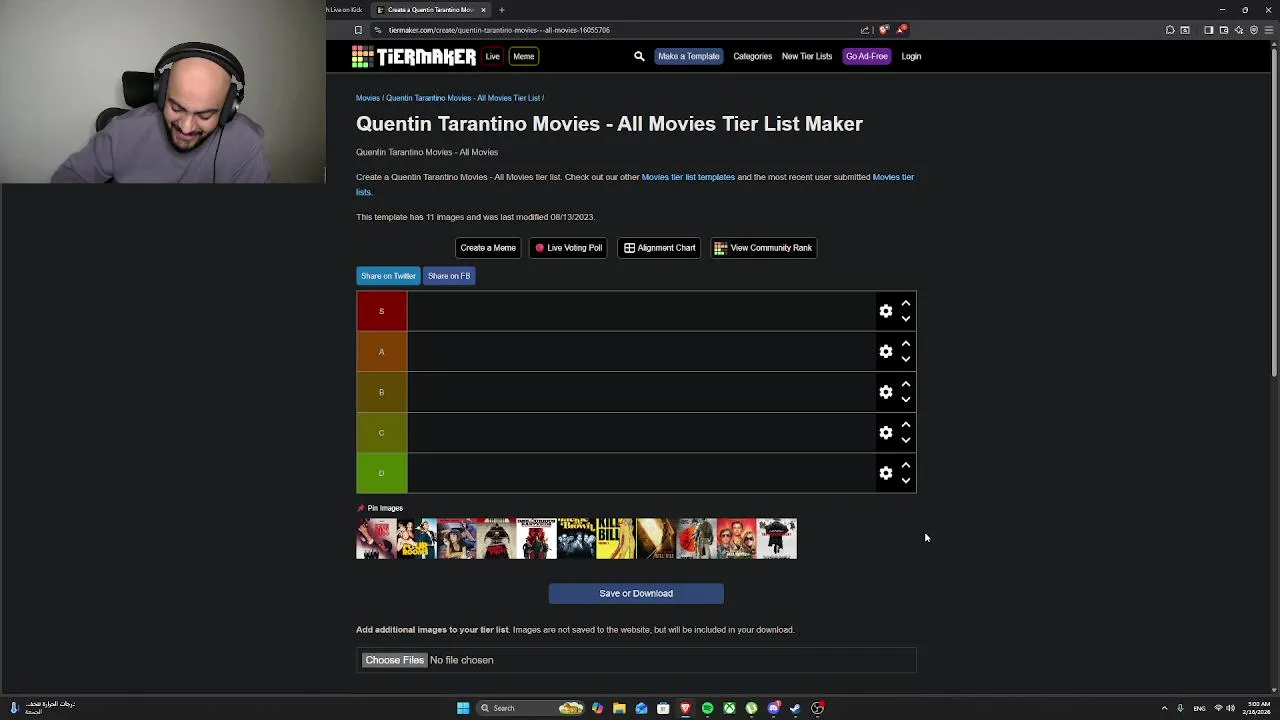Viewport: 1280px width, 720px height.
Task: Click the bookmark icon in address bar
Action: tap(358, 30)
